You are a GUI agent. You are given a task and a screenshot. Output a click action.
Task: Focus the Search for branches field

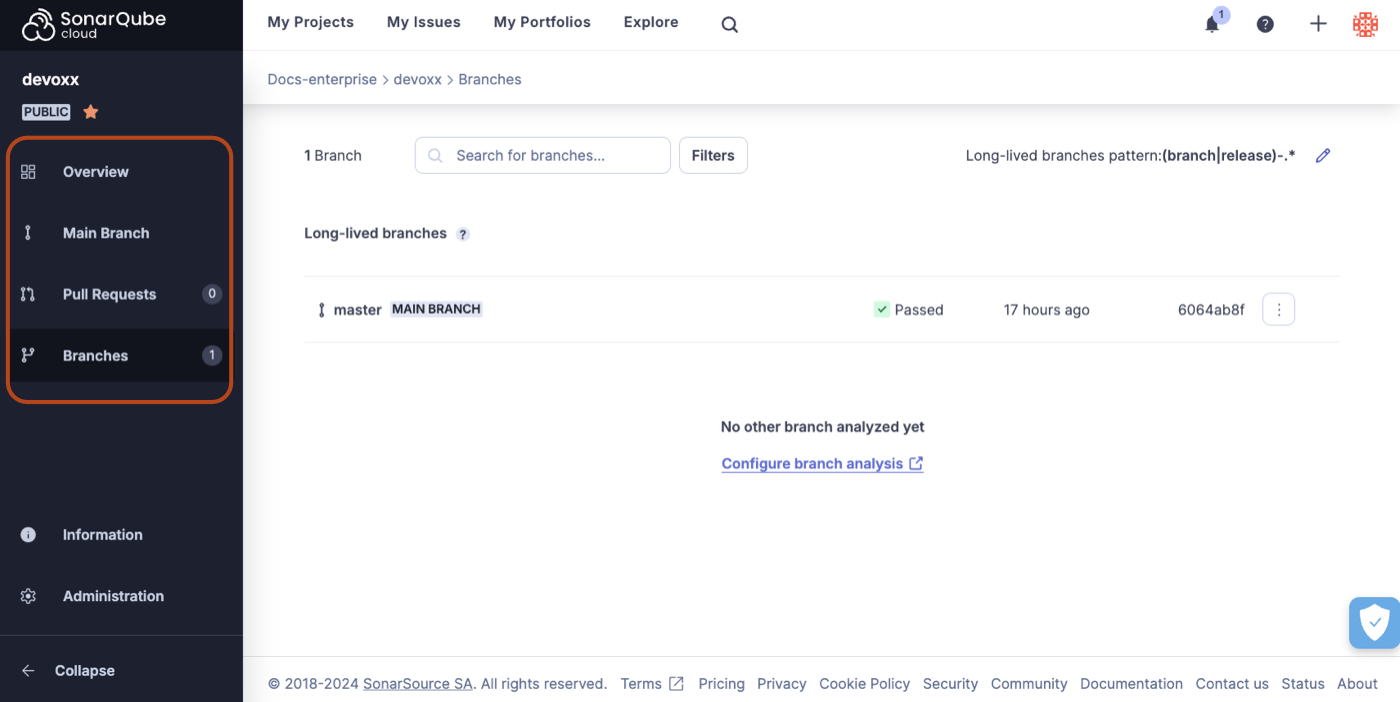(x=550, y=156)
